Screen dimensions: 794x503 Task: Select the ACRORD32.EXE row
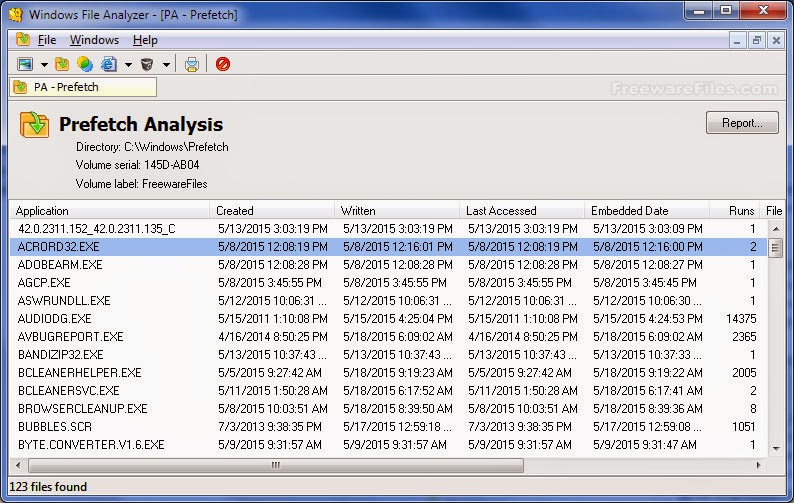click(x=388, y=247)
